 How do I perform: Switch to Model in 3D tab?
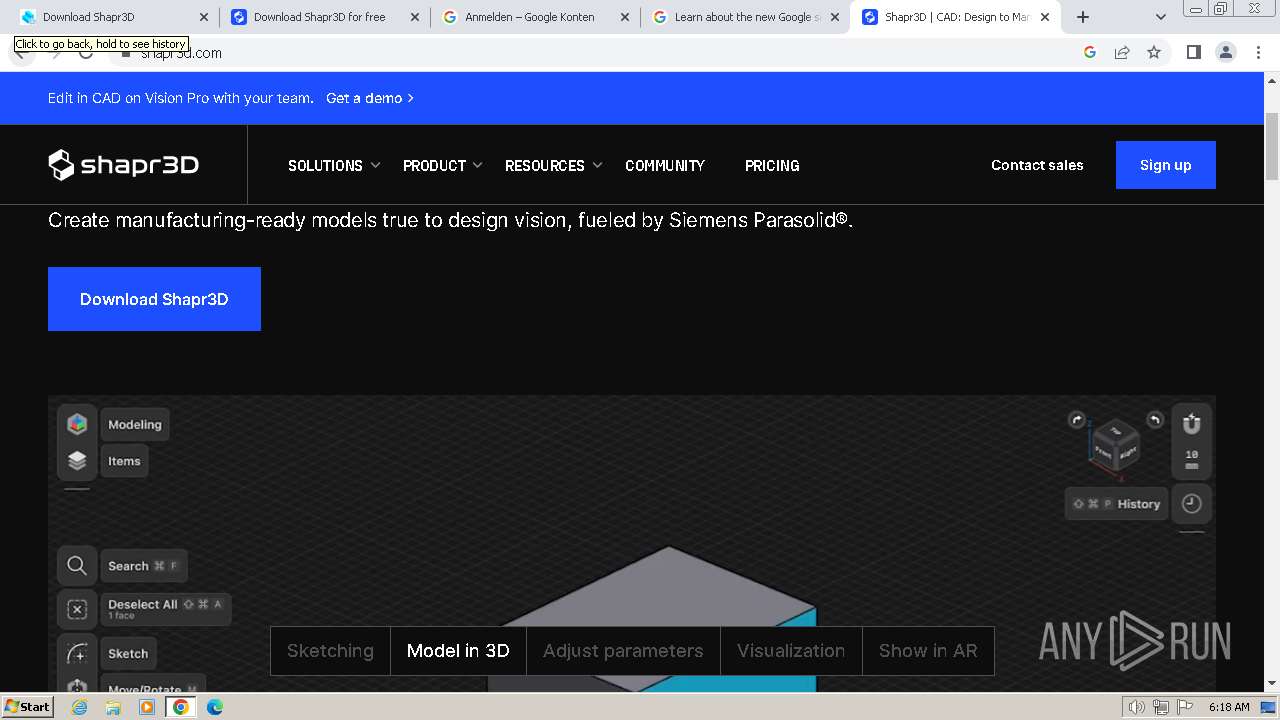click(x=458, y=651)
